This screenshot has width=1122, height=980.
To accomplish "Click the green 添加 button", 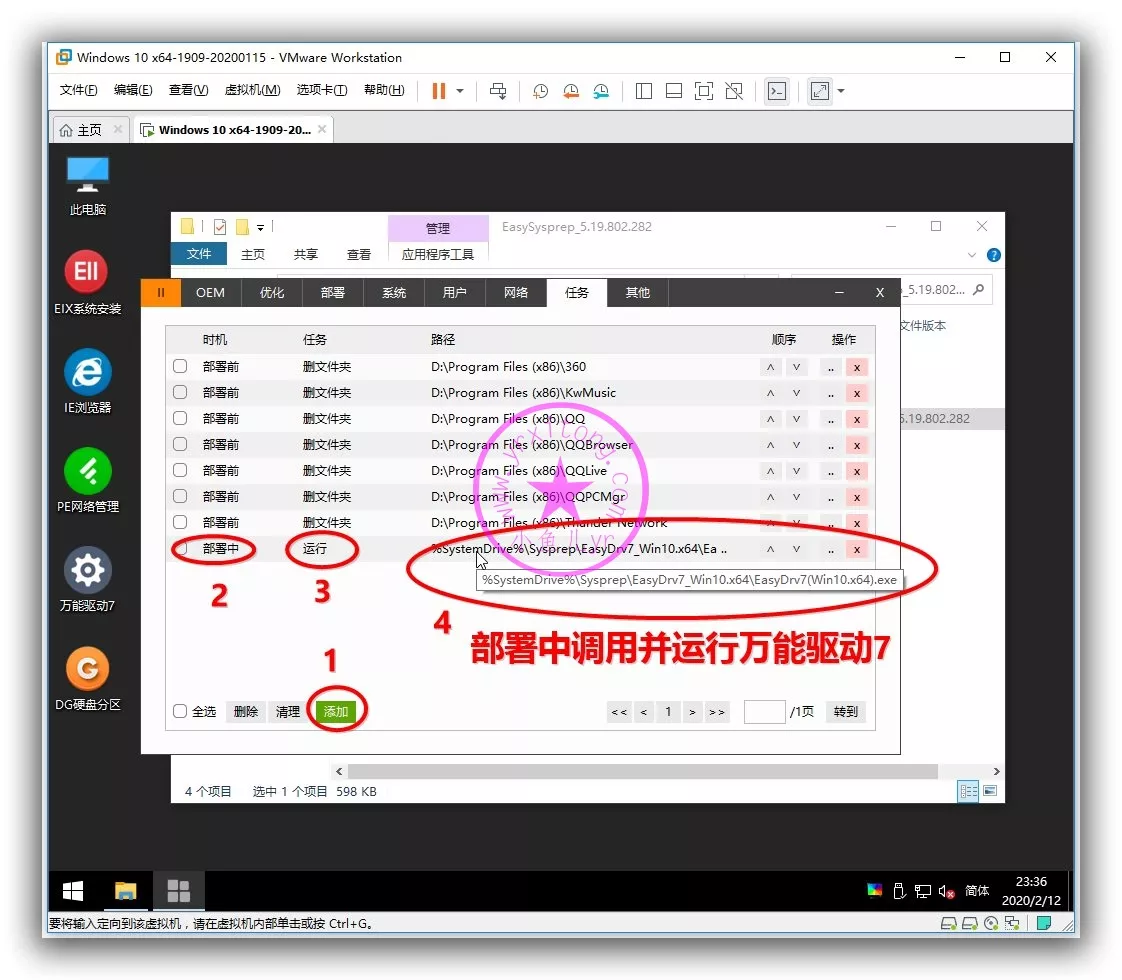I will [x=336, y=712].
